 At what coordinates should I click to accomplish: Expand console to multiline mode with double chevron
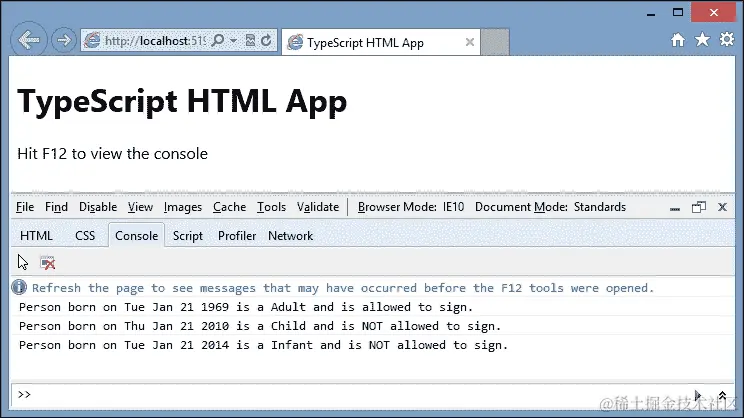[722, 395]
